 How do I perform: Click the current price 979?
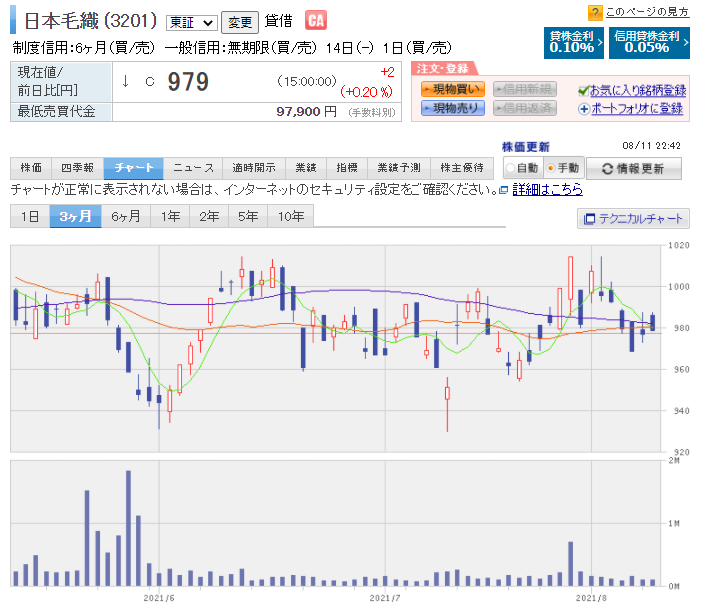coord(188,82)
